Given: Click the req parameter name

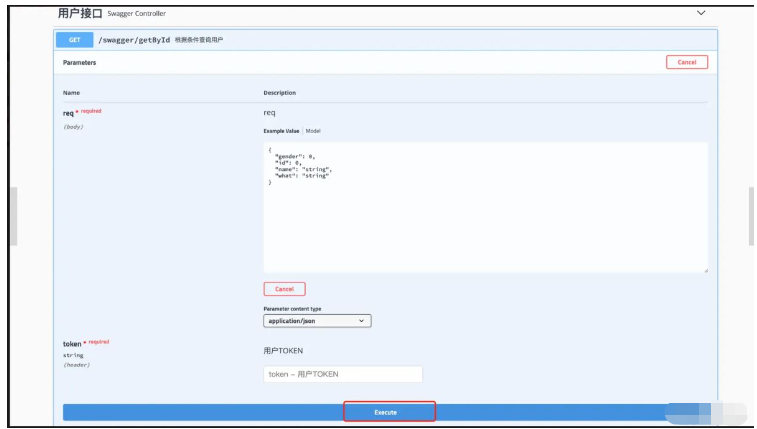Looking at the screenshot, I should (x=68, y=113).
